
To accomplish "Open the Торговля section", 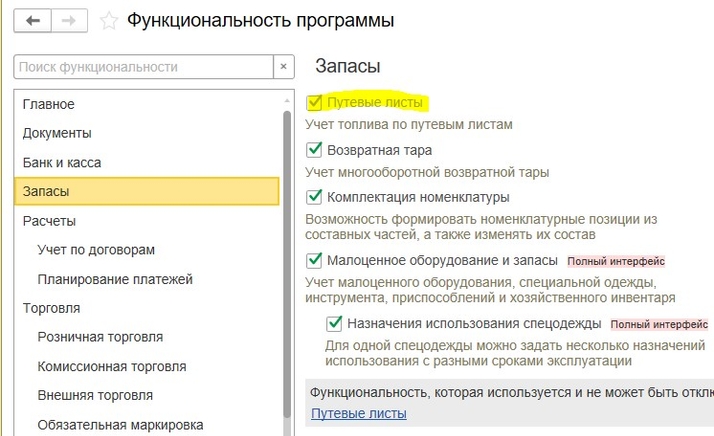I will click(x=52, y=308).
